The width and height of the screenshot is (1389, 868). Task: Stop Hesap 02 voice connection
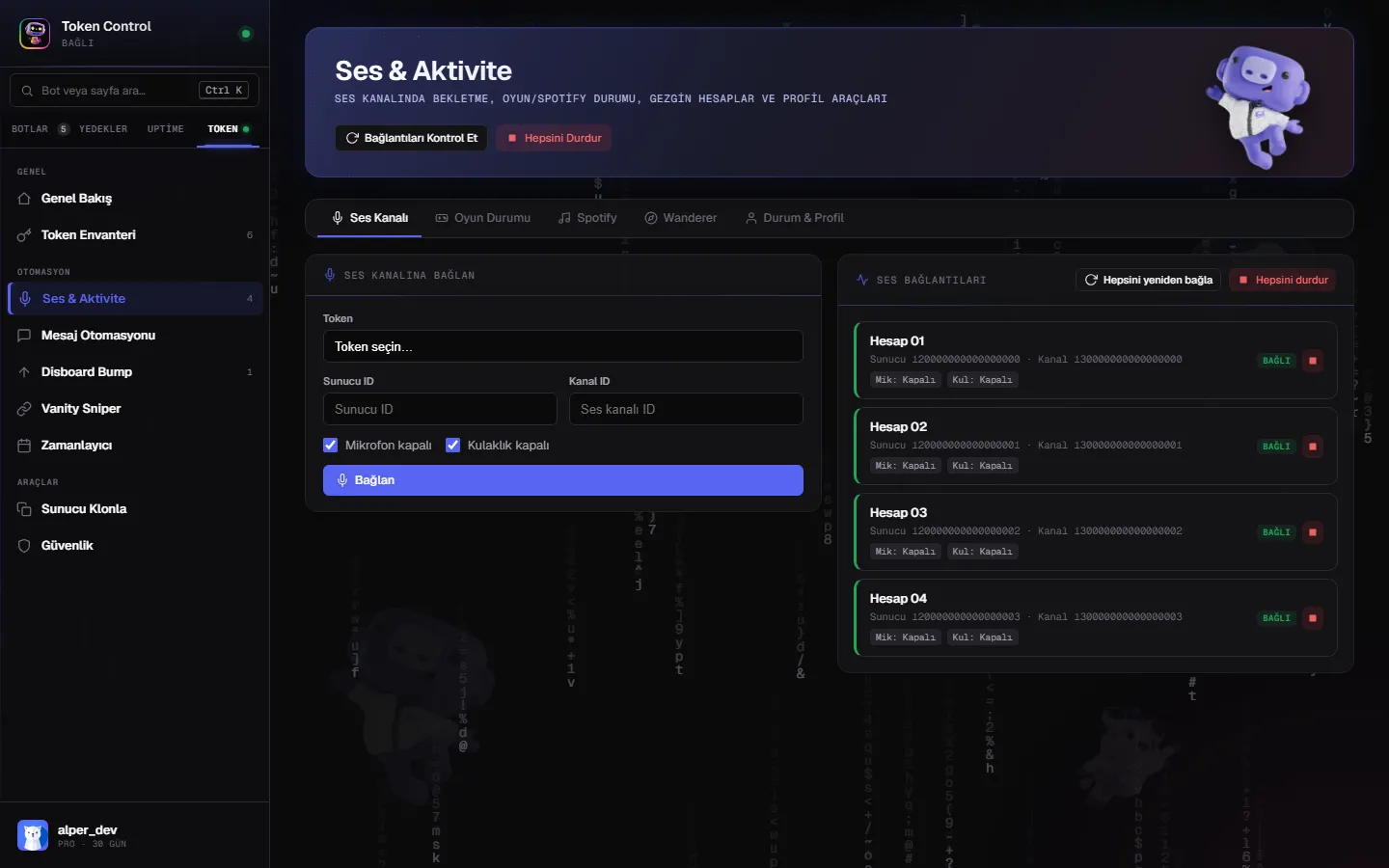point(1313,447)
